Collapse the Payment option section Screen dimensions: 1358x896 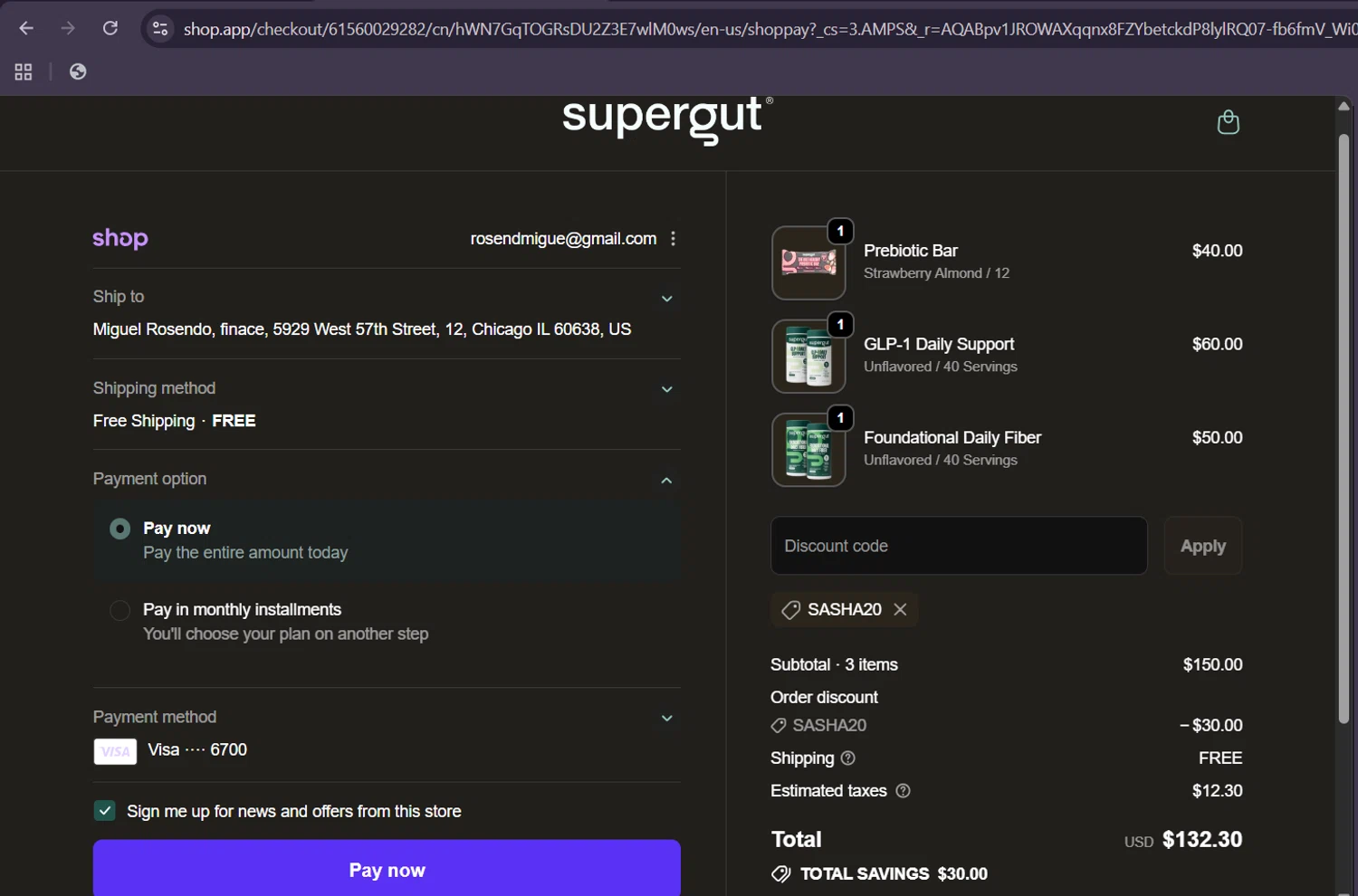point(666,481)
